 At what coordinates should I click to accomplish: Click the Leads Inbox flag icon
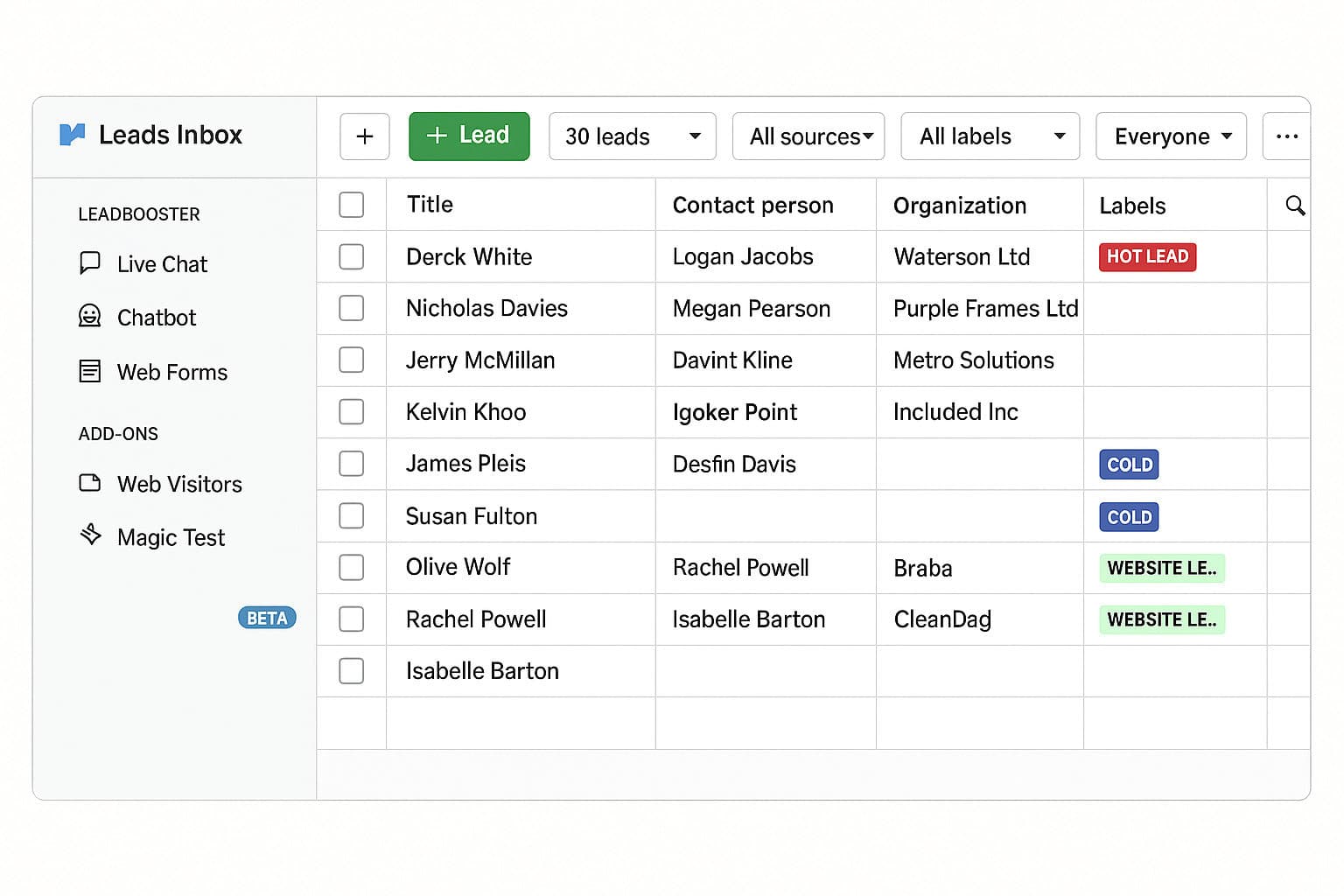[74, 134]
